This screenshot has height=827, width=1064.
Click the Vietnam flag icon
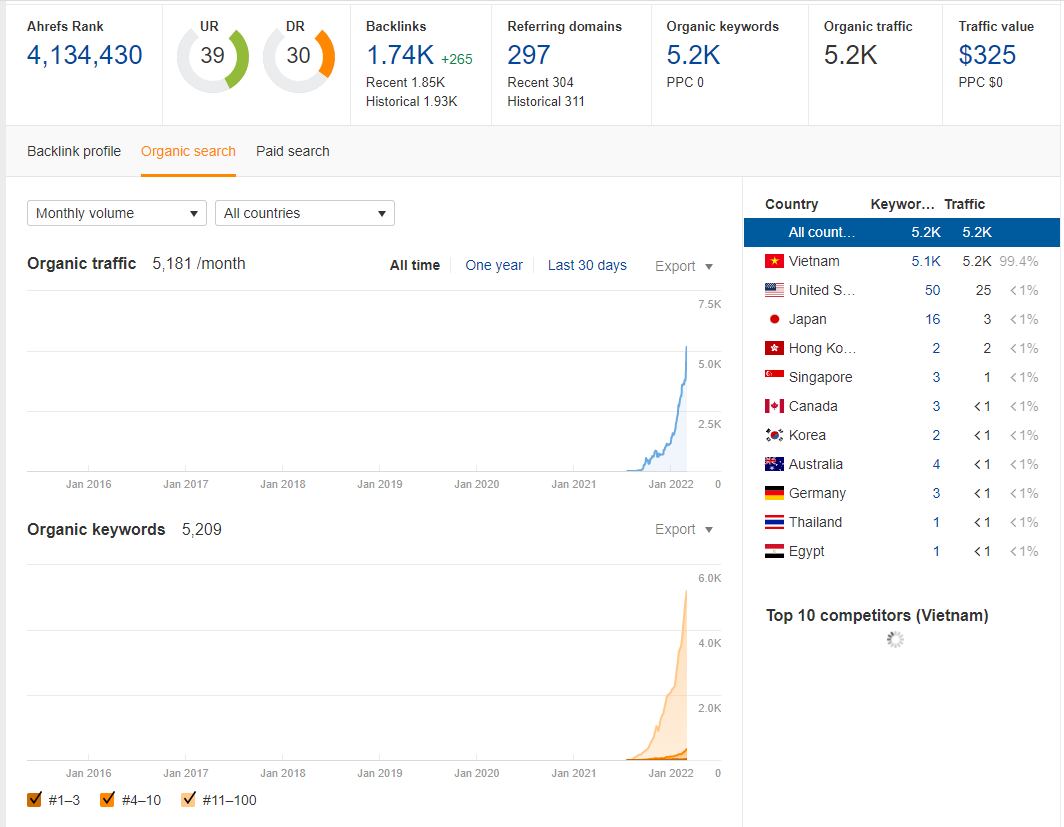[x=773, y=261]
